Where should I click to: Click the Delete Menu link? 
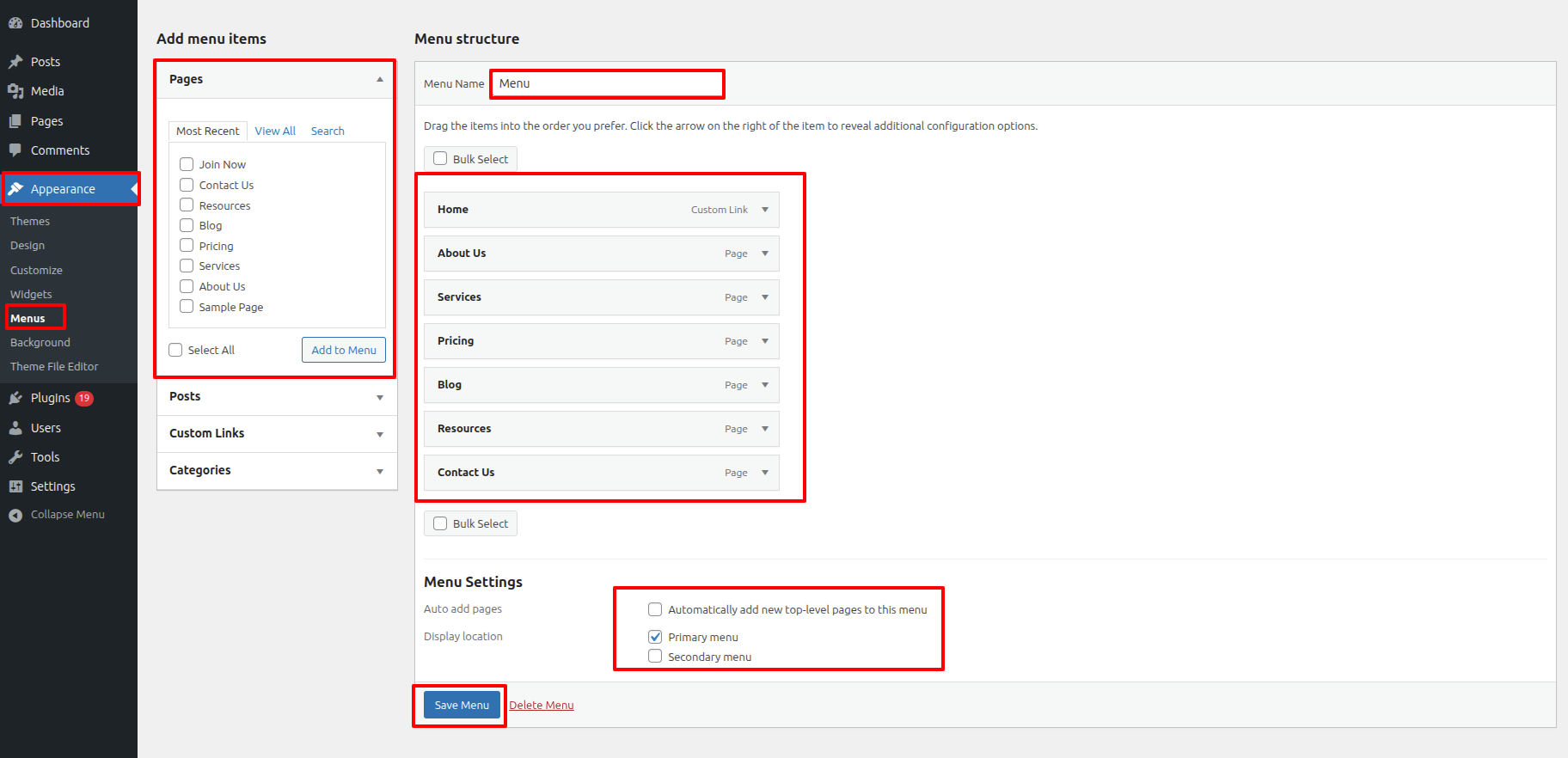(x=542, y=705)
